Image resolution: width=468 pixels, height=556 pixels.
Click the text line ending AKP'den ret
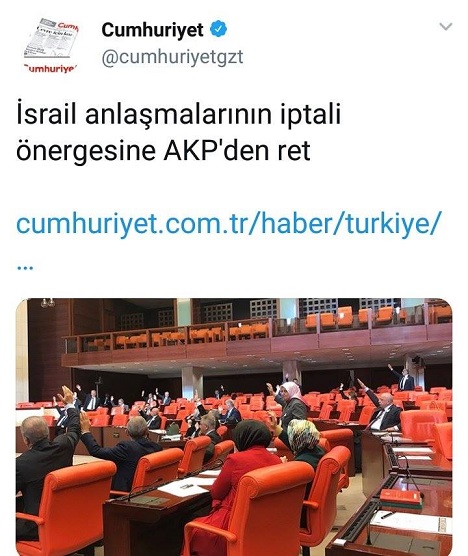[x=163, y=150]
